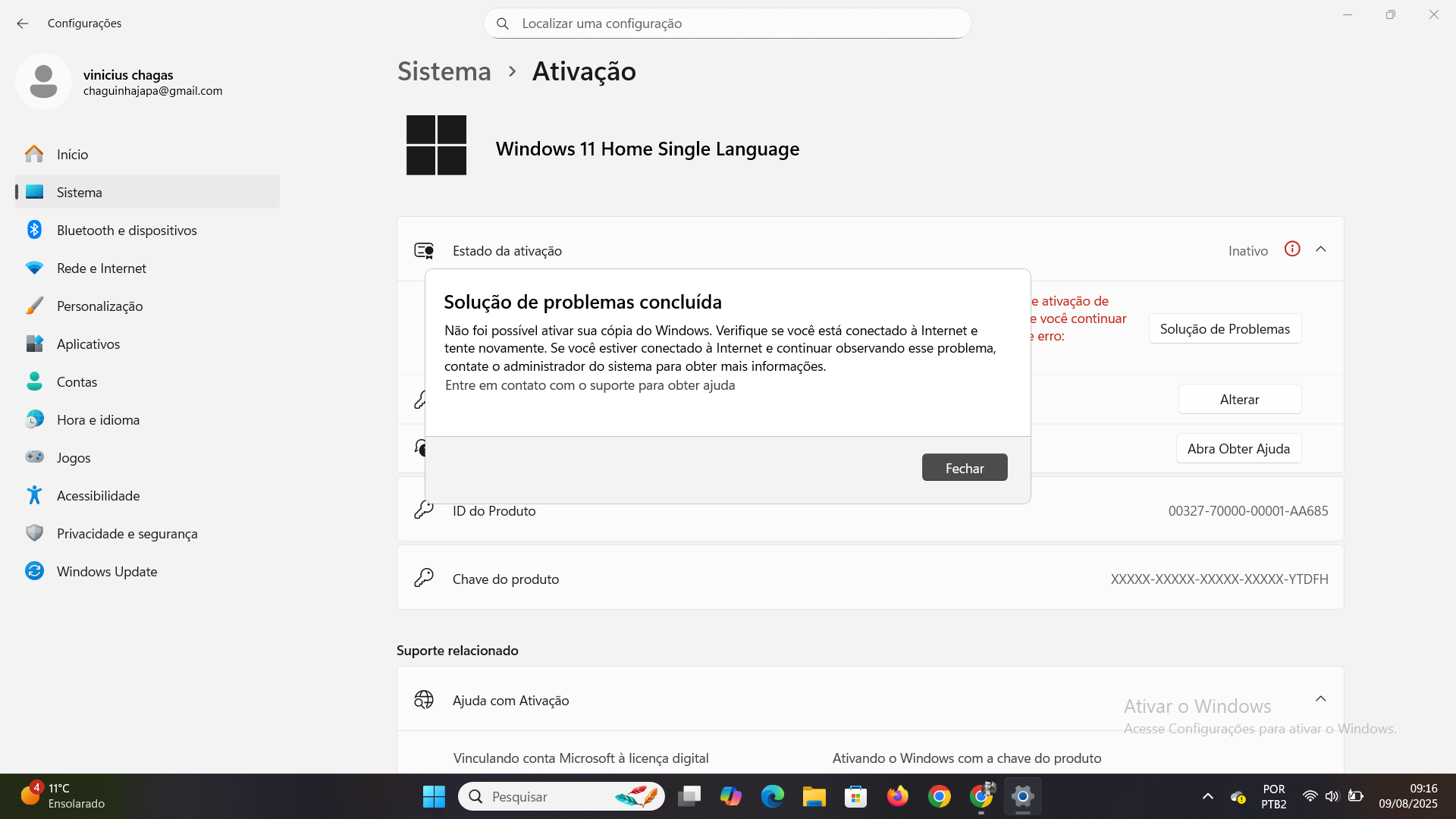Click the product key ending in YTDFH
This screenshot has width=1456, height=819.
(1219, 579)
